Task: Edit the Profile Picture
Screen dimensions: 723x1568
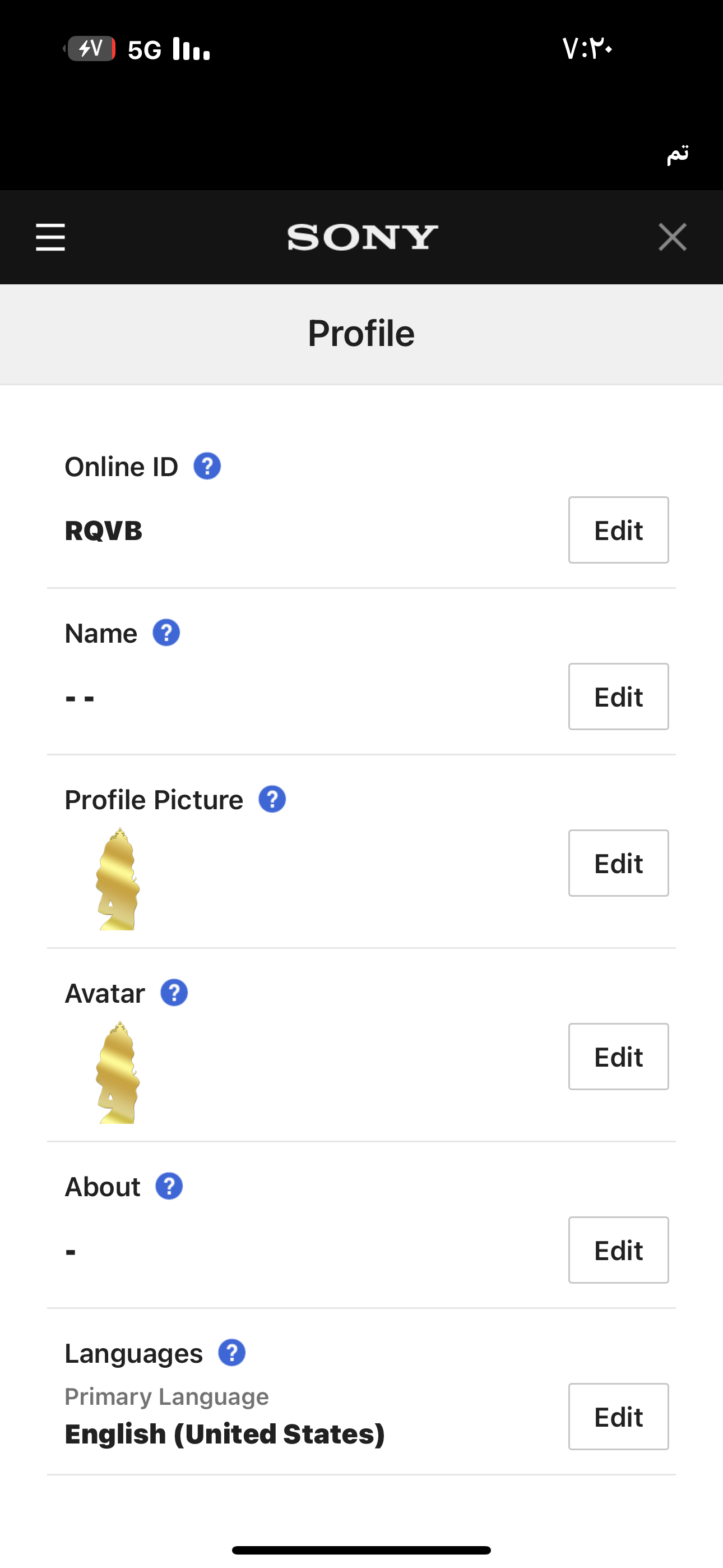Action: point(618,863)
